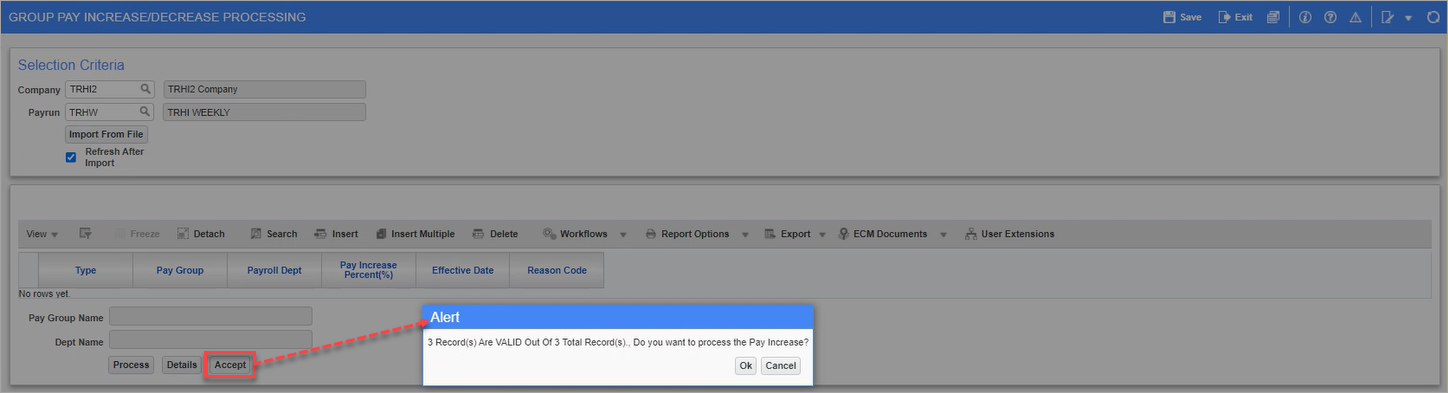Click the TRHI WEEKLY description field
The image size is (1448, 393).
tap(264, 112)
